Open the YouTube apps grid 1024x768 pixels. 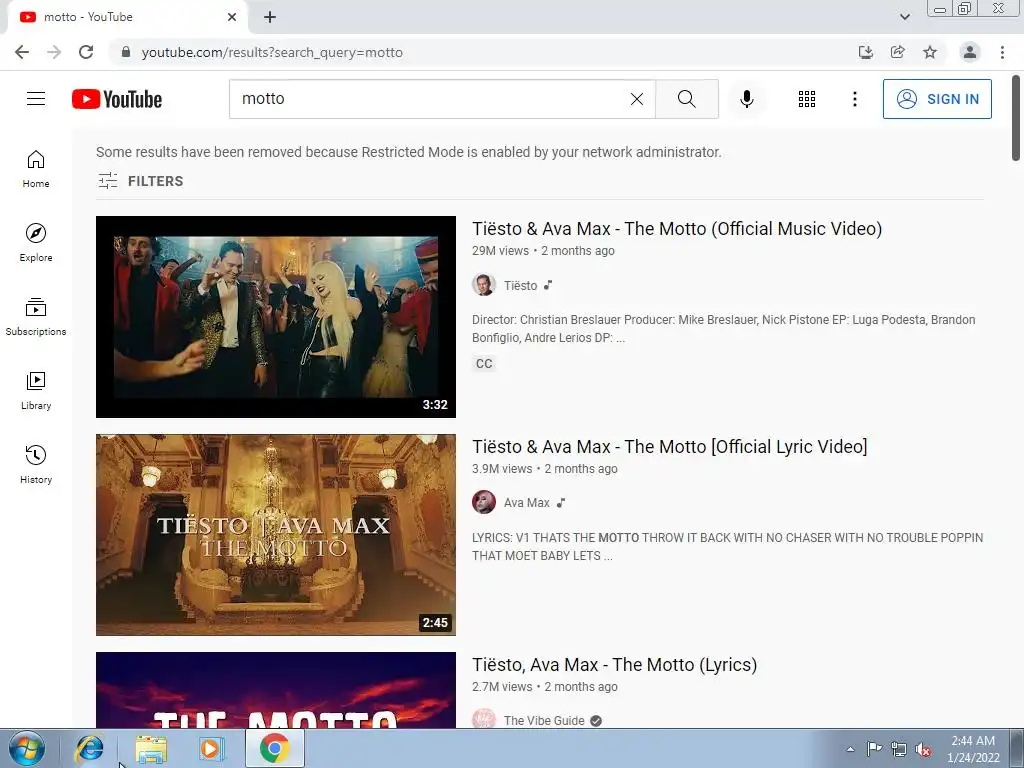click(x=807, y=99)
